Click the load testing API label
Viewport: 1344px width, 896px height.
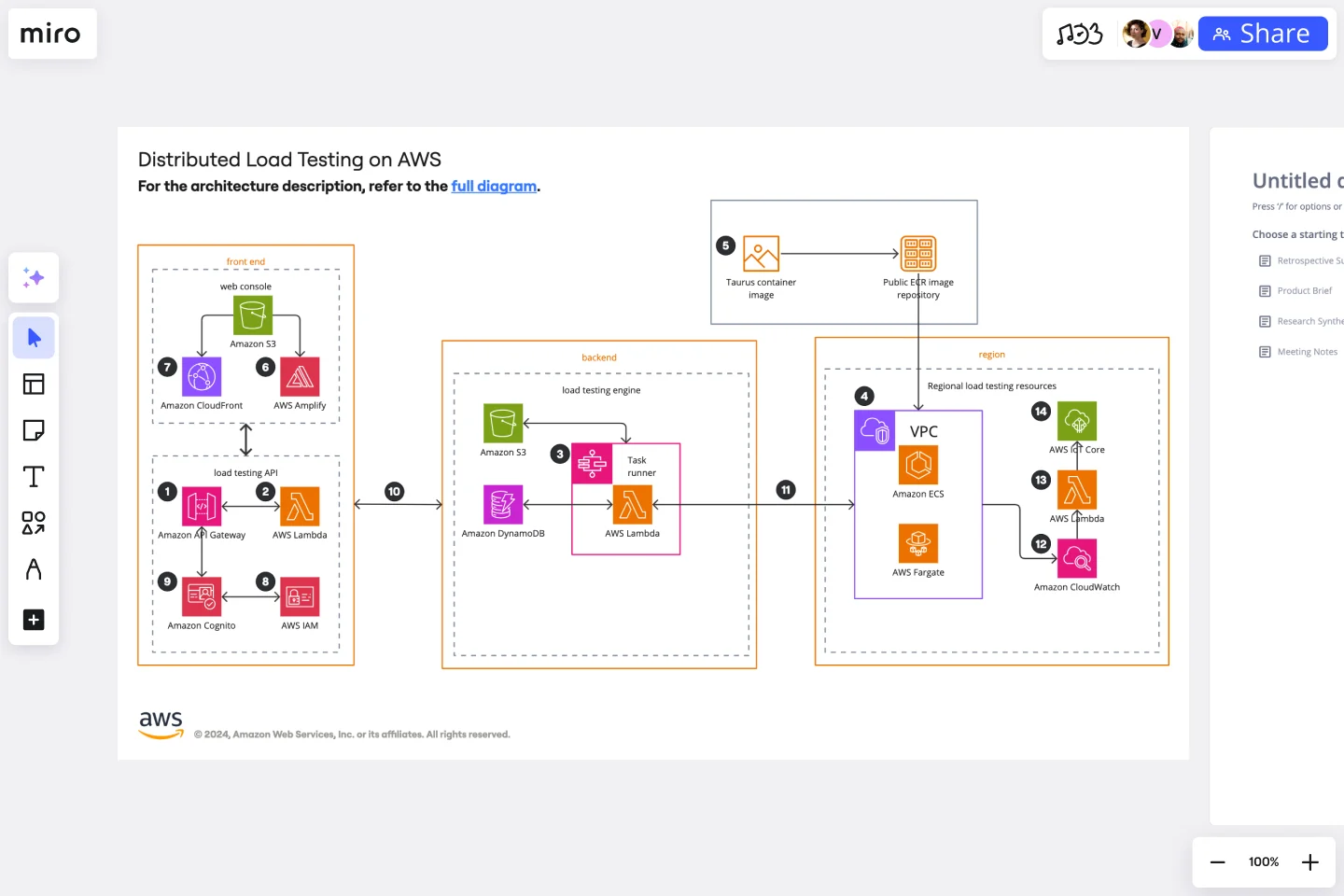point(245,473)
